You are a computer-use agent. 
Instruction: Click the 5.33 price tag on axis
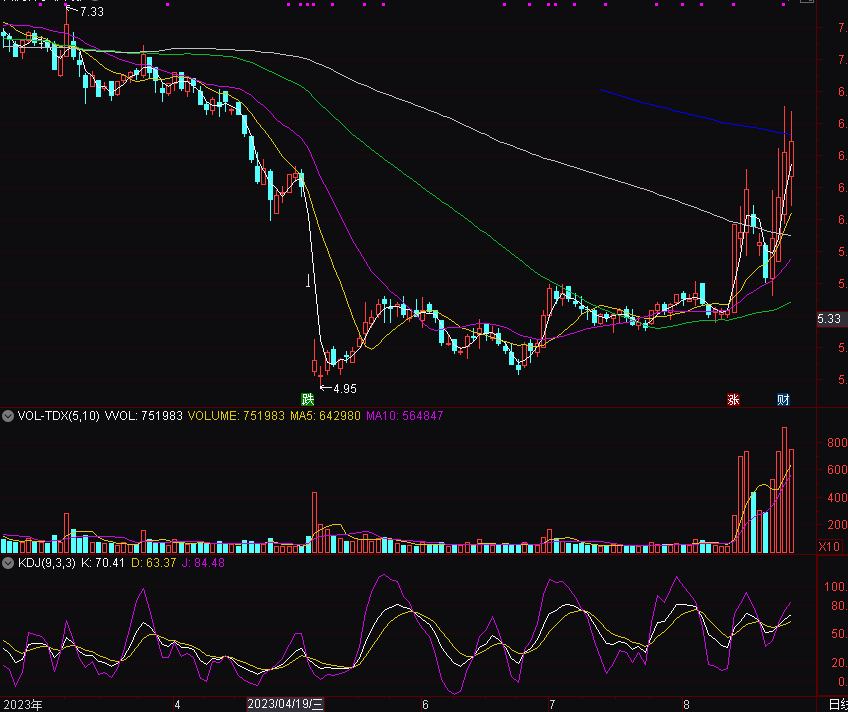pos(829,319)
